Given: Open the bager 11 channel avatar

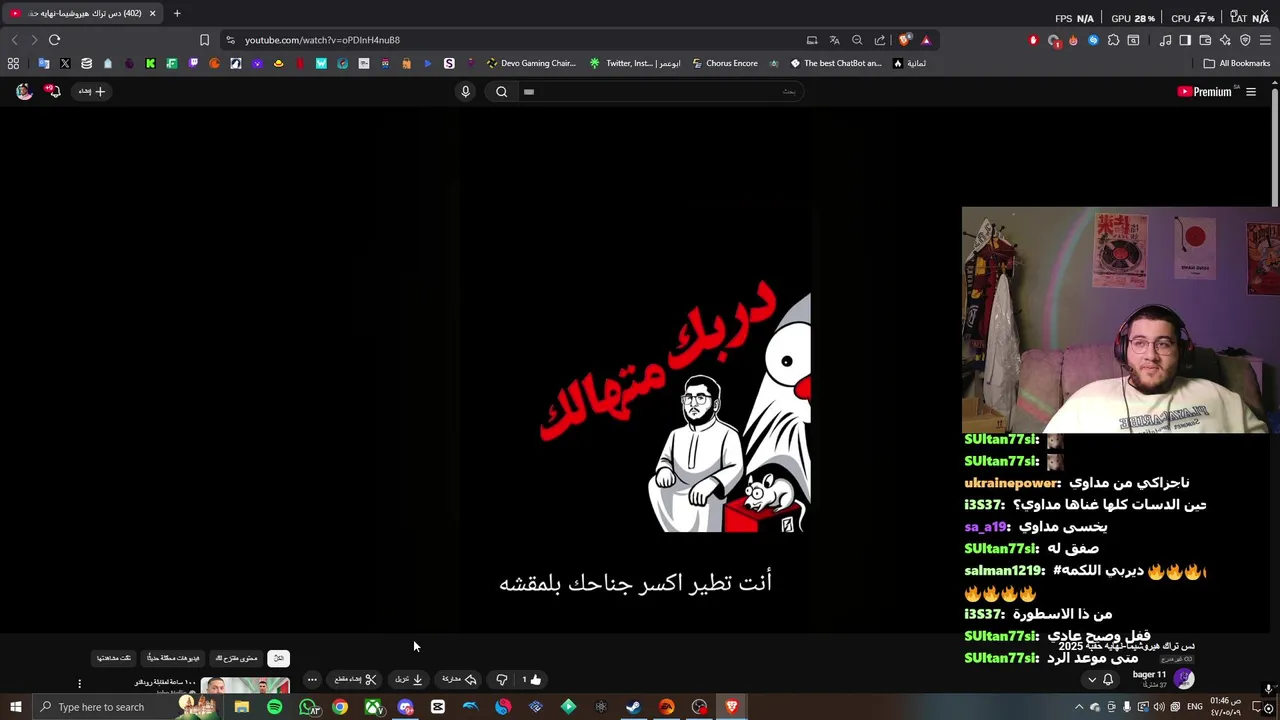Looking at the screenshot, I should (1184, 679).
